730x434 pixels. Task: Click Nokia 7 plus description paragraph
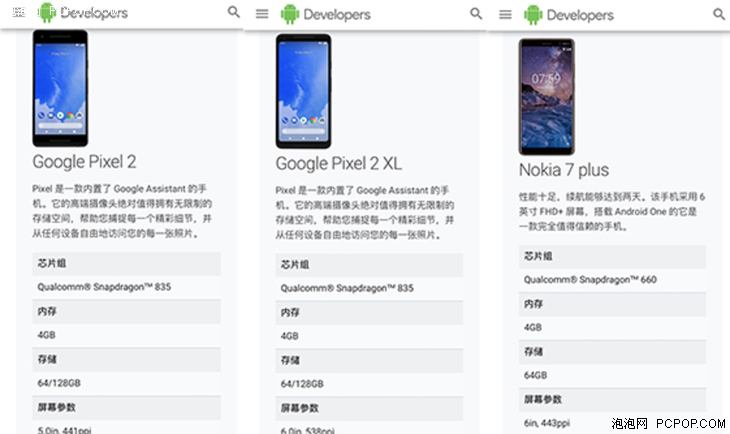[612, 211]
